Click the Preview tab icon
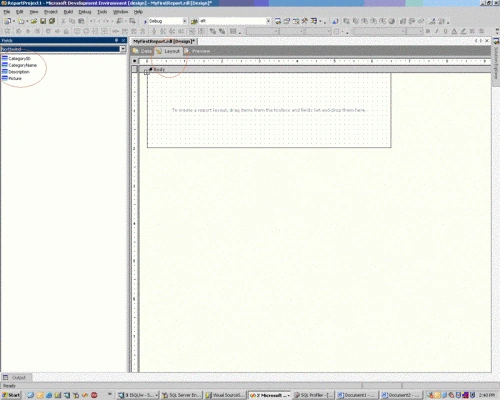The width and height of the screenshot is (500, 400). (x=187, y=51)
